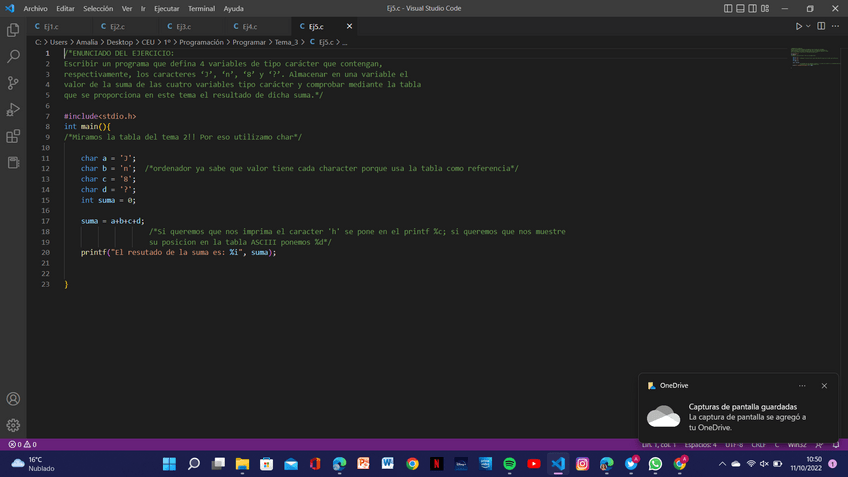
Task: Expand the Tema_3 breadcrumb folder
Action: tap(286, 42)
